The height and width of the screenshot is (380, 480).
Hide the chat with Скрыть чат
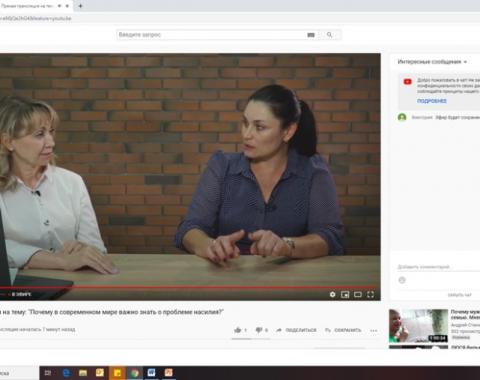(459, 295)
